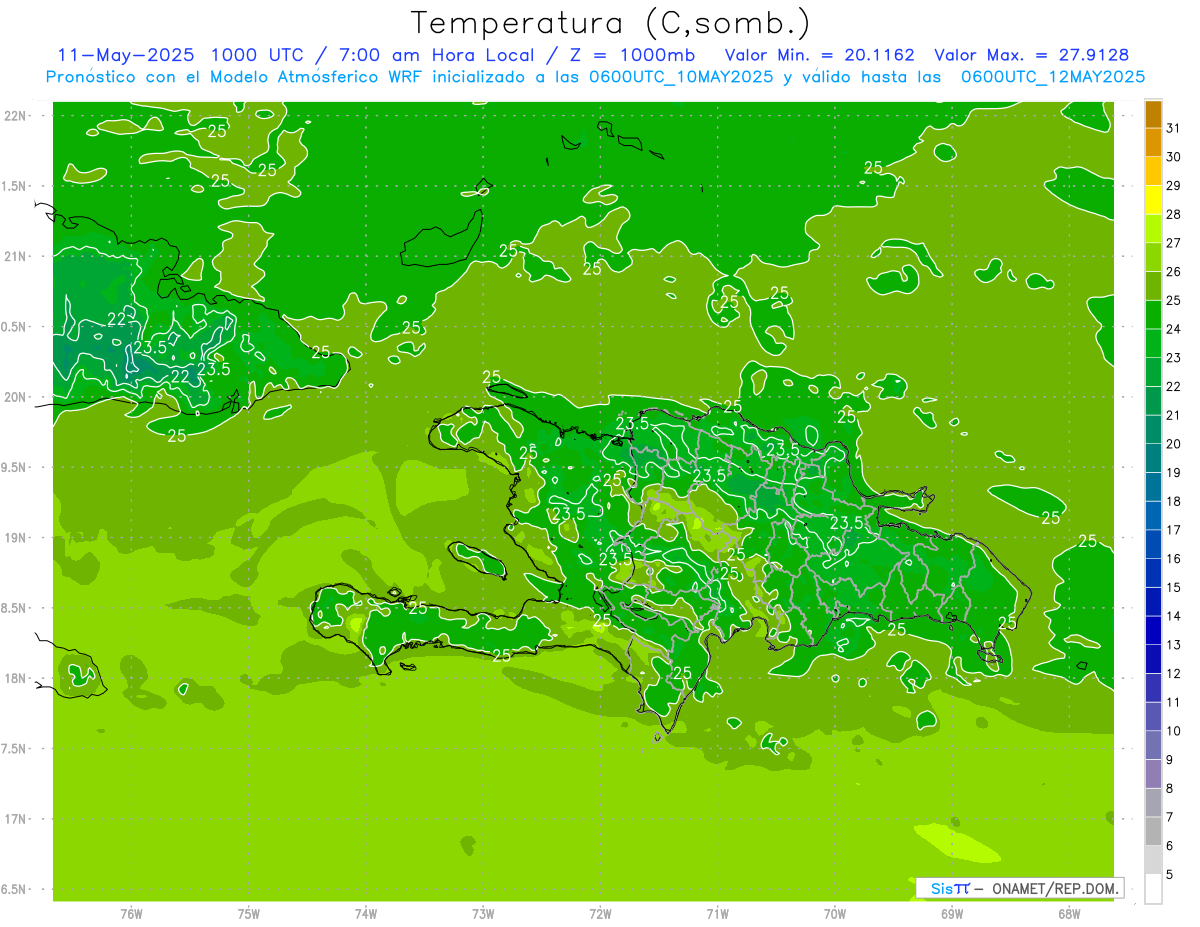The height and width of the screenshot is (927, 1200).
Task: Click the value 24 on the color scale
Action: (x=1173, y=329)
